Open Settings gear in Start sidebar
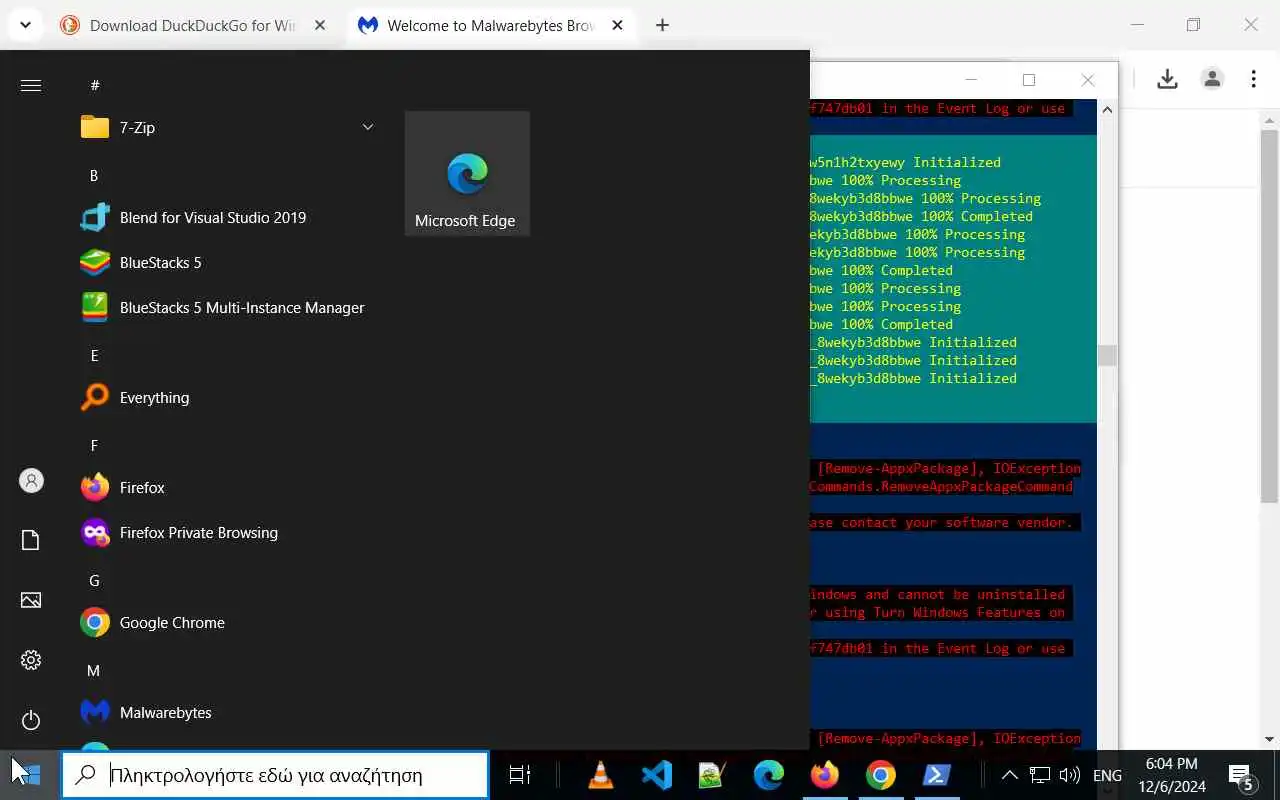Screen dimensions: 1280x800 [x=31, y=660]
